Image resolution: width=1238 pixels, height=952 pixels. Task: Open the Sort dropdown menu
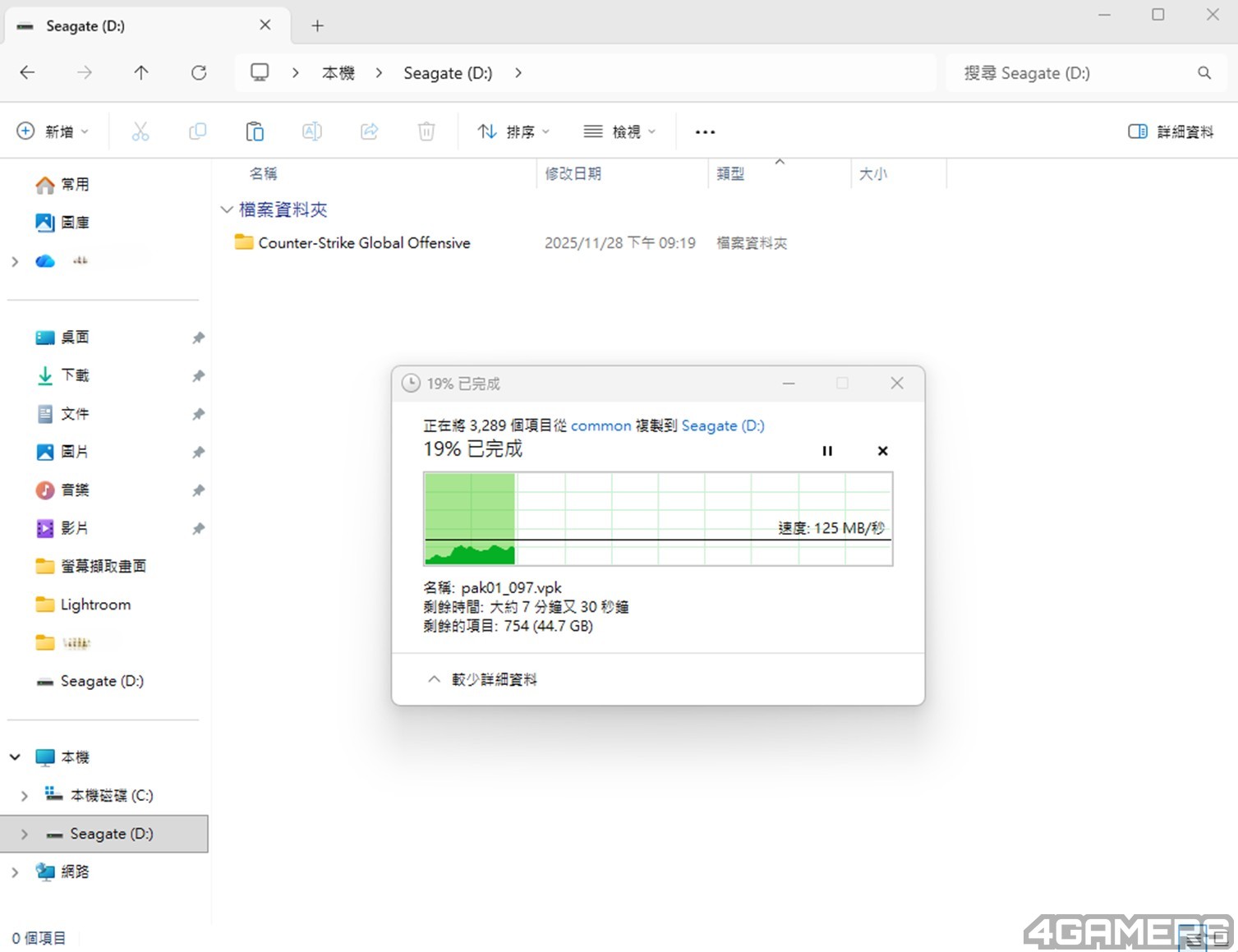(513, 131)
